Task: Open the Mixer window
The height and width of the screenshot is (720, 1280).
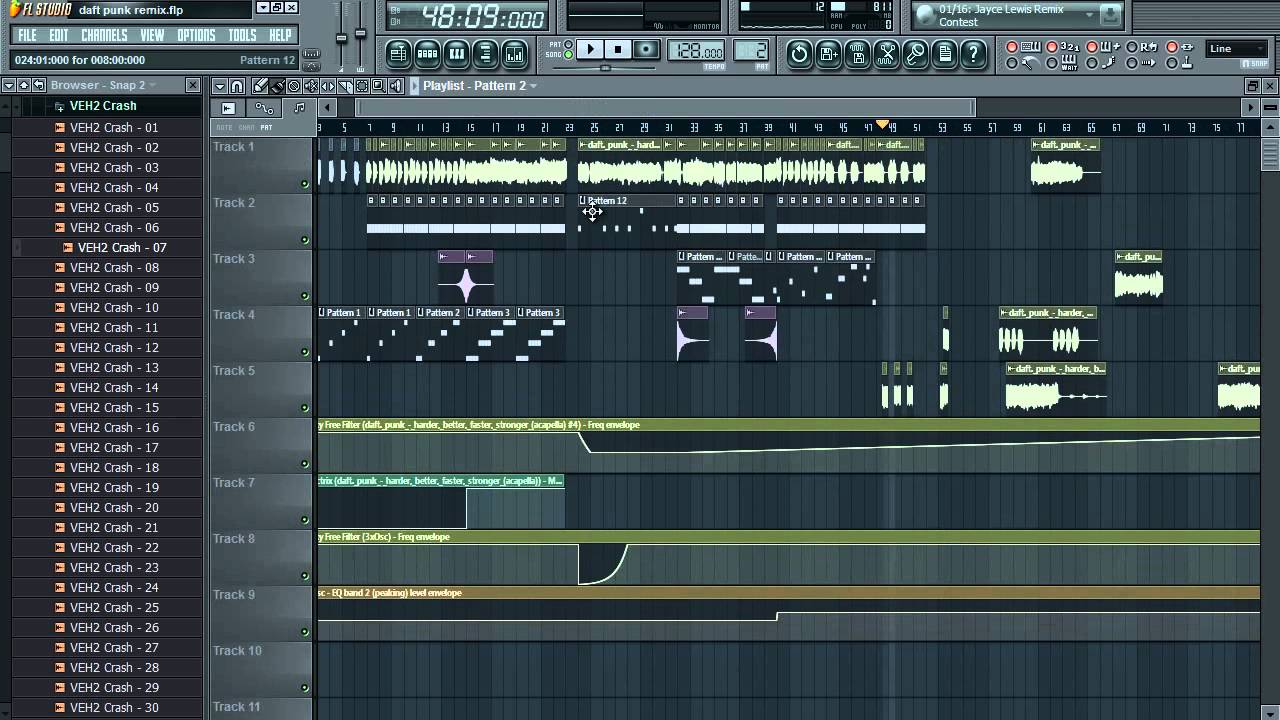Action: (514, 53)
